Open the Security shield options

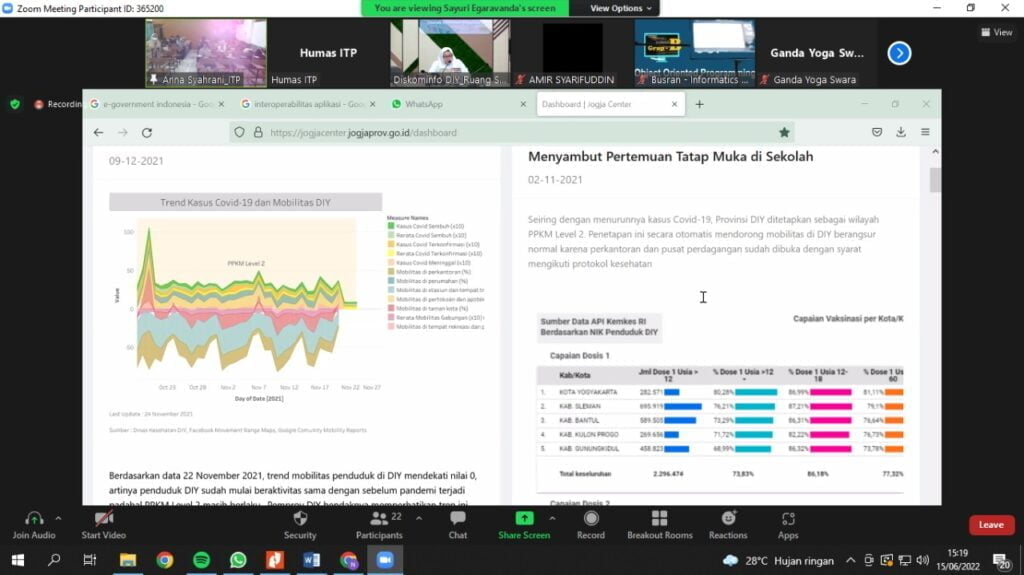click(299, 519)
